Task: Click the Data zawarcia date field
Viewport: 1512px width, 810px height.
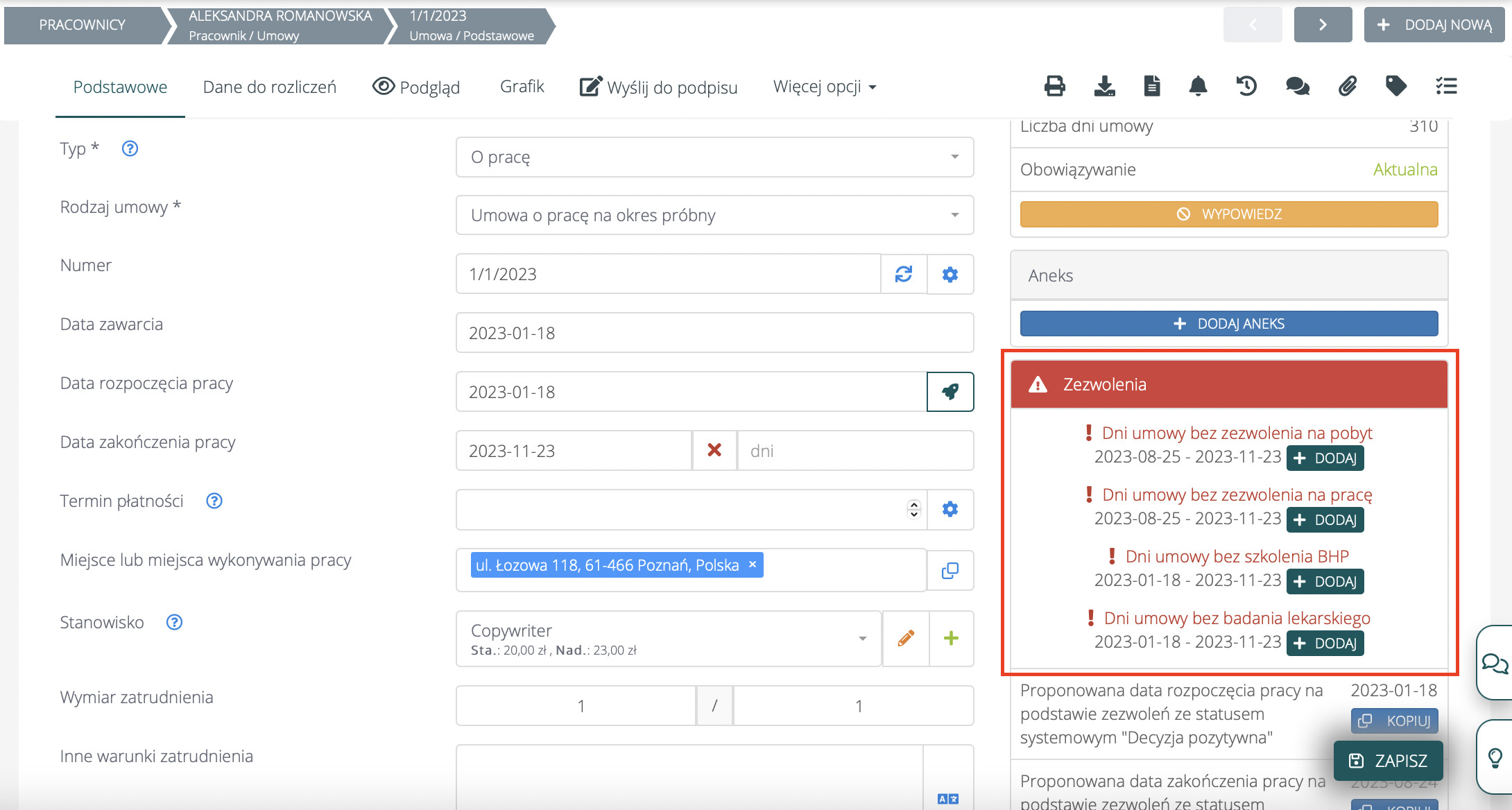Action: click(x=714, y=333)
